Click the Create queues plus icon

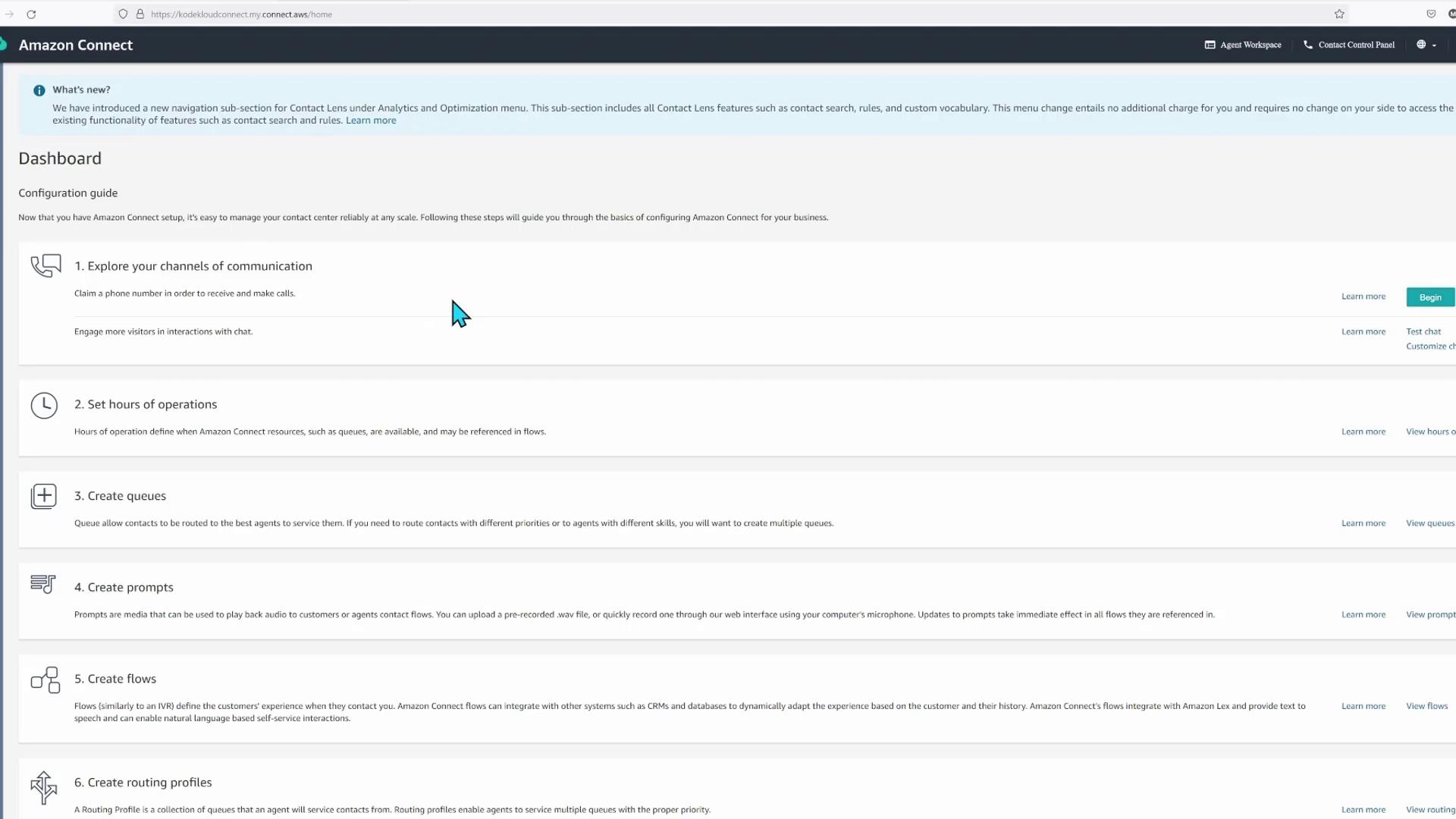pyautogui.click(x=44, y=497)
